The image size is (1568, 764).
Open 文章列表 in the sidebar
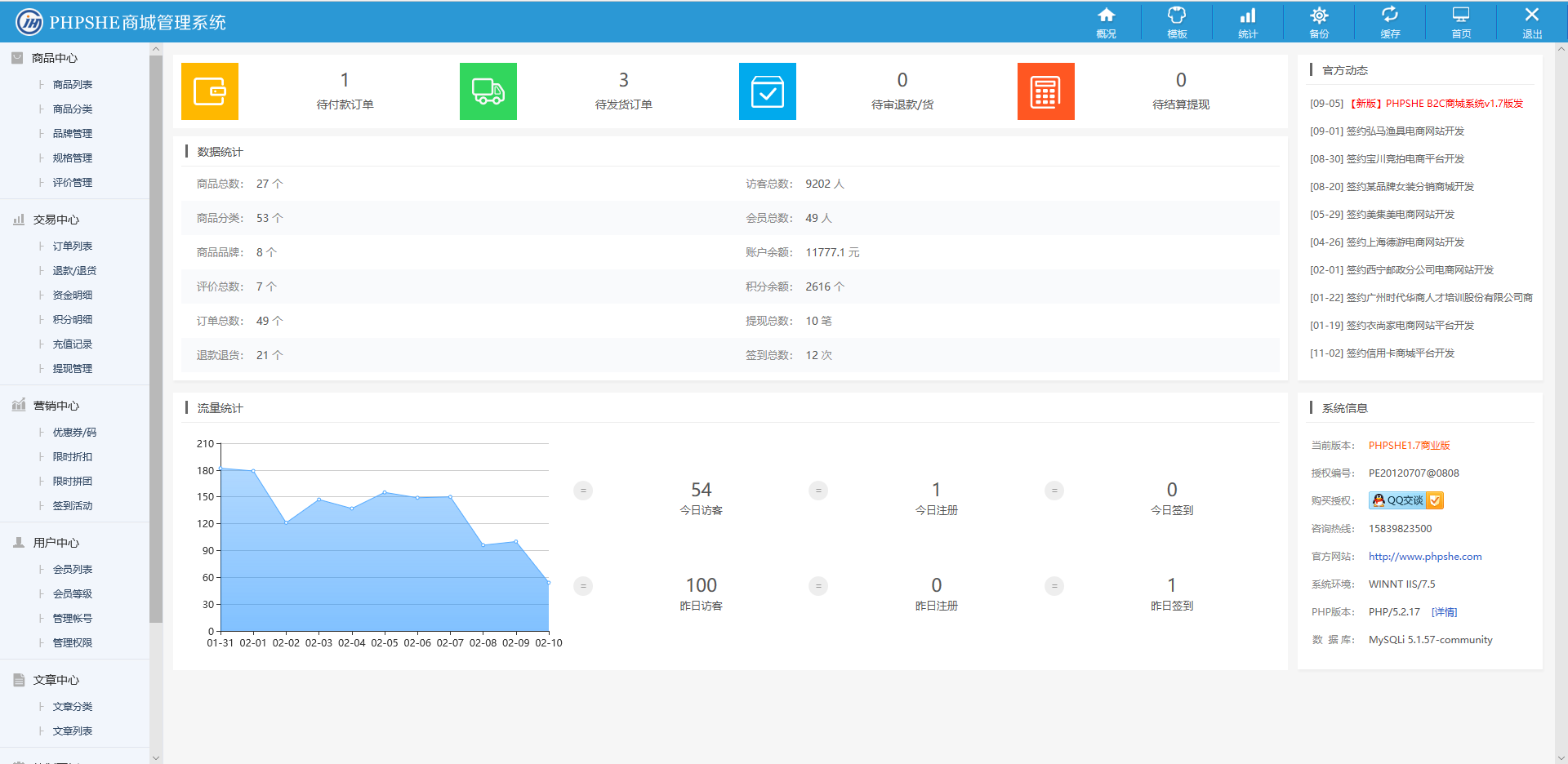pyautogui.click(x=73, y=731)
